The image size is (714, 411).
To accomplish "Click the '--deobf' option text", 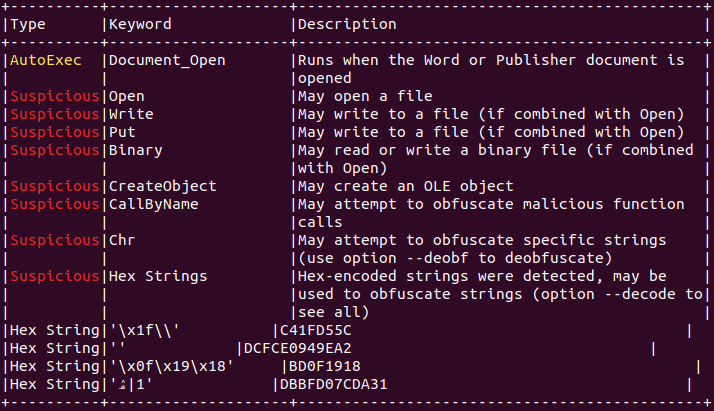I will point(446,259).
